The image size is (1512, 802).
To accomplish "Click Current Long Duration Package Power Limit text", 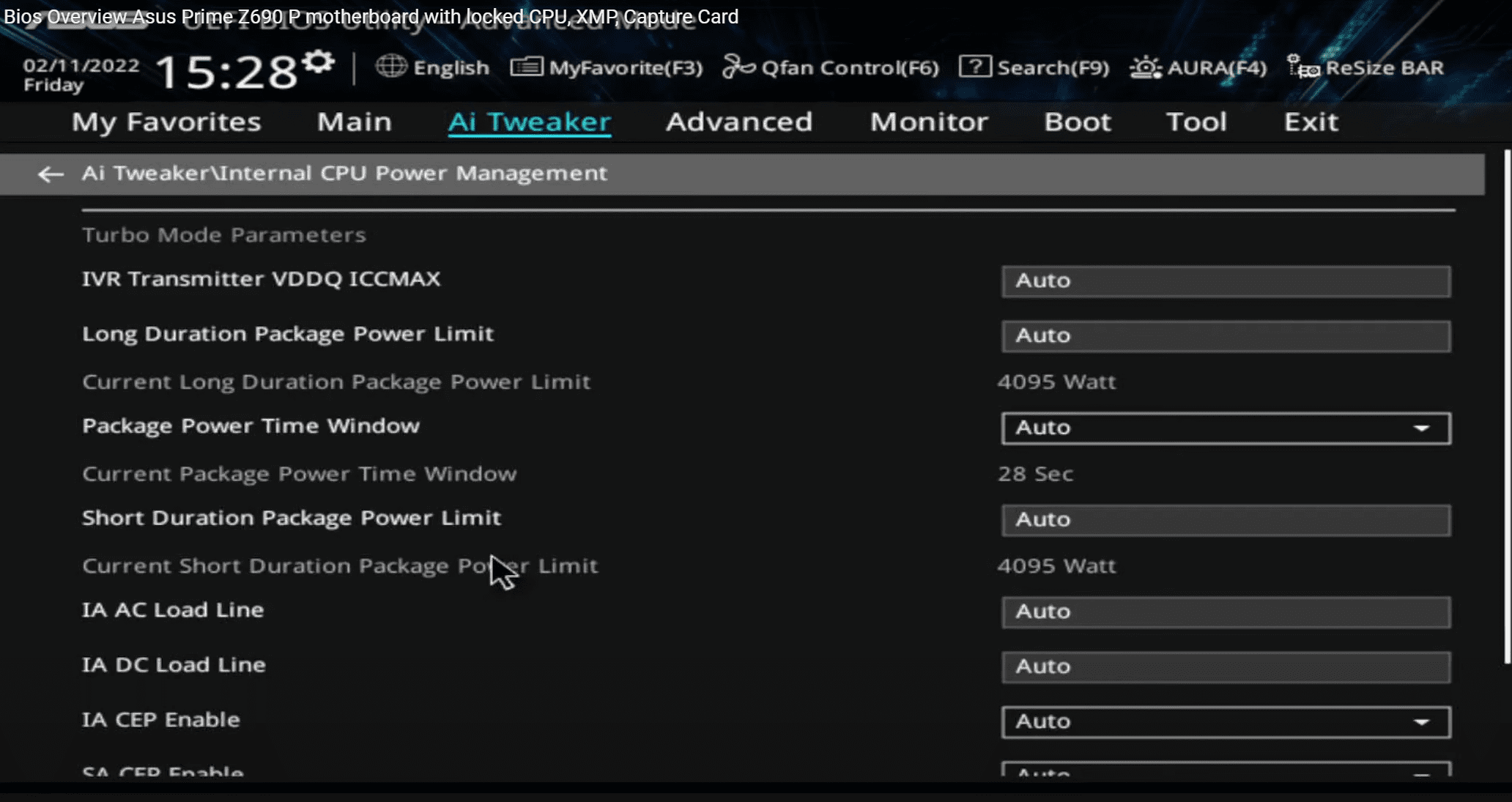I will (x=336, y=382).
